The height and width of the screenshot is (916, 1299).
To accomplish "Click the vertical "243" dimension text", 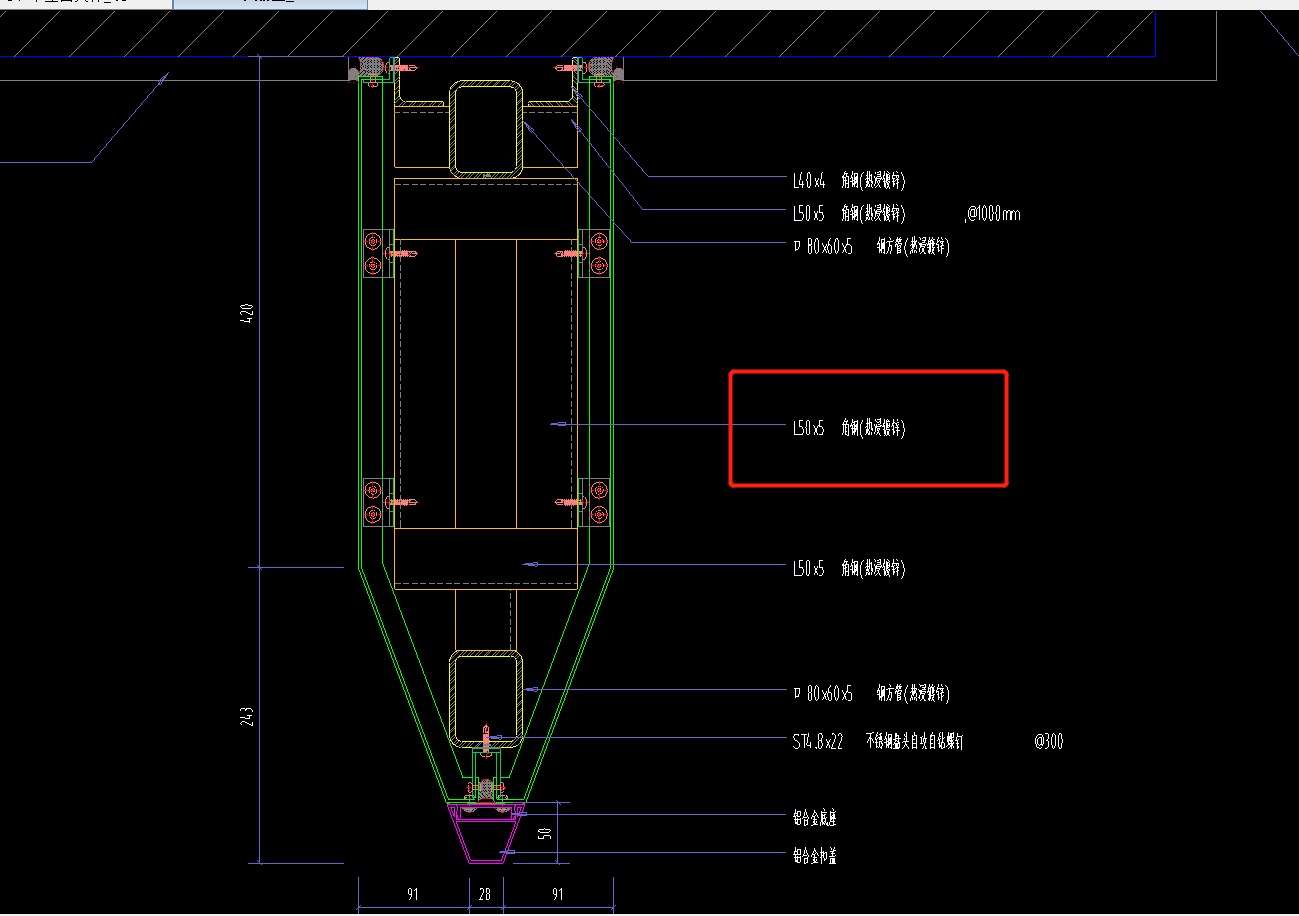I will pyautogui.click(x=248, y=717).
